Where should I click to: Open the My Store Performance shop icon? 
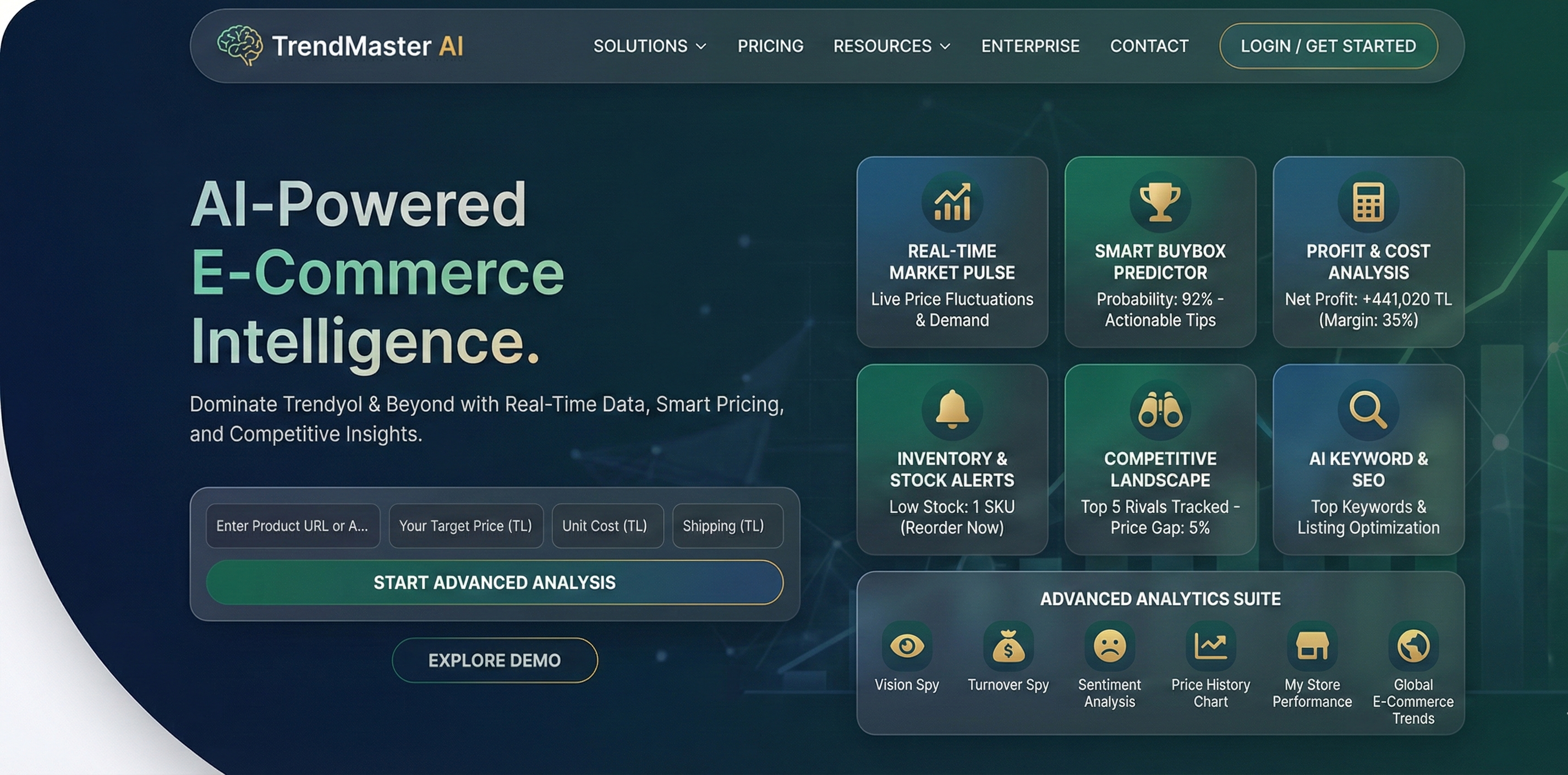(1312, 646)
